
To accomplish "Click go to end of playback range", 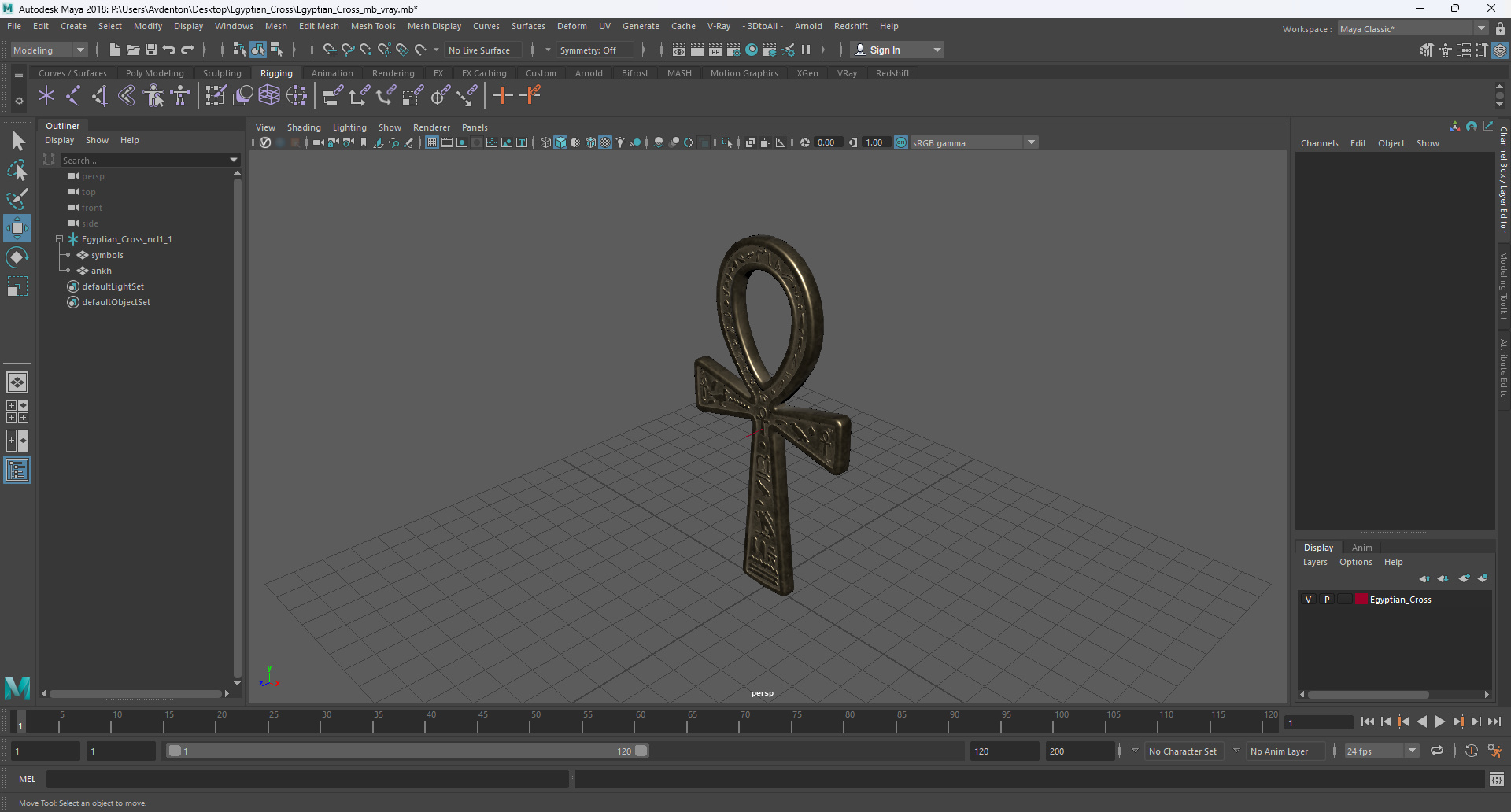I will [x=1494, y=722].
